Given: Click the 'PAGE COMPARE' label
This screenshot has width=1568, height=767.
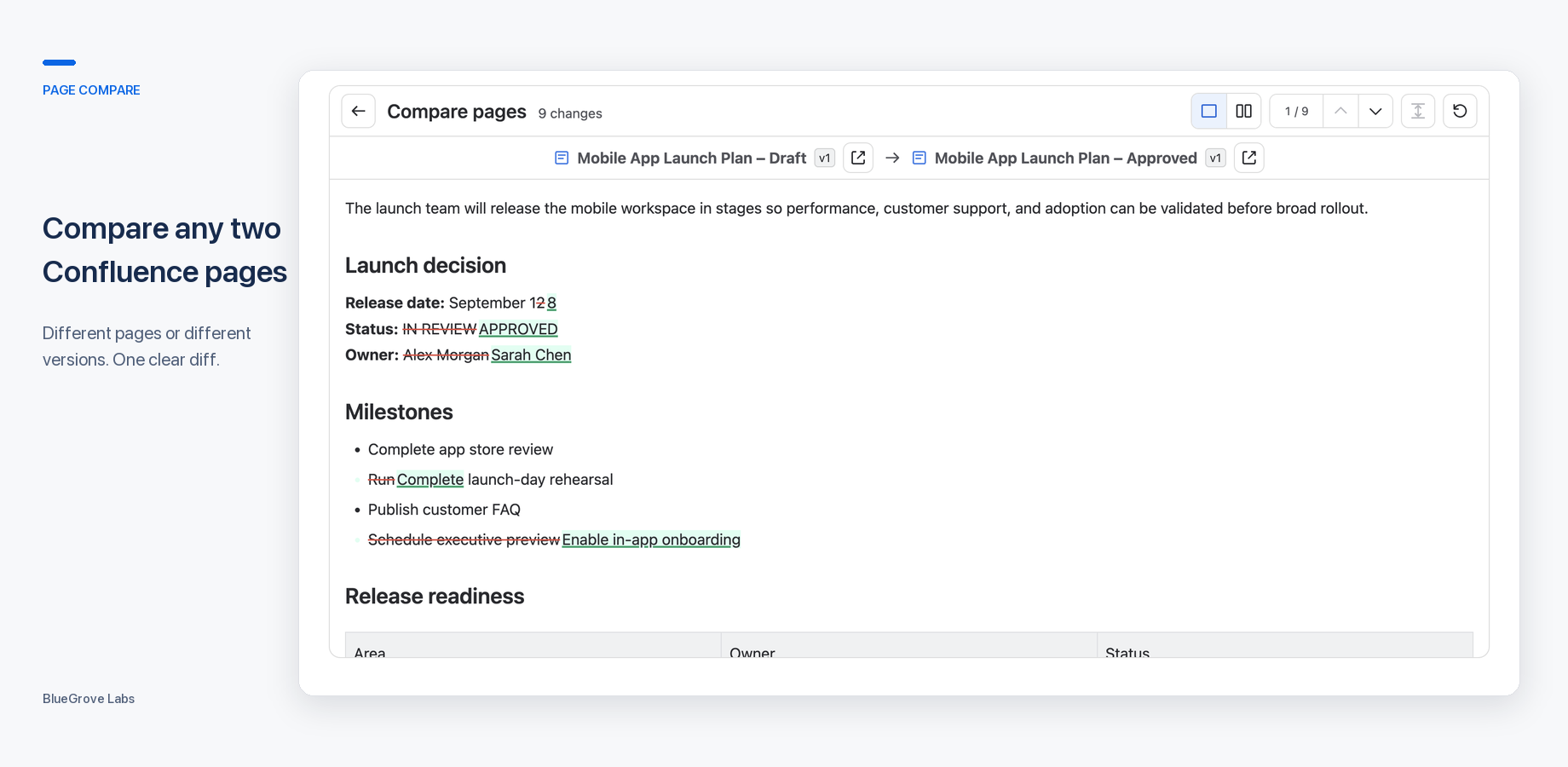Looking at the screenshot, I should [91, 90].
